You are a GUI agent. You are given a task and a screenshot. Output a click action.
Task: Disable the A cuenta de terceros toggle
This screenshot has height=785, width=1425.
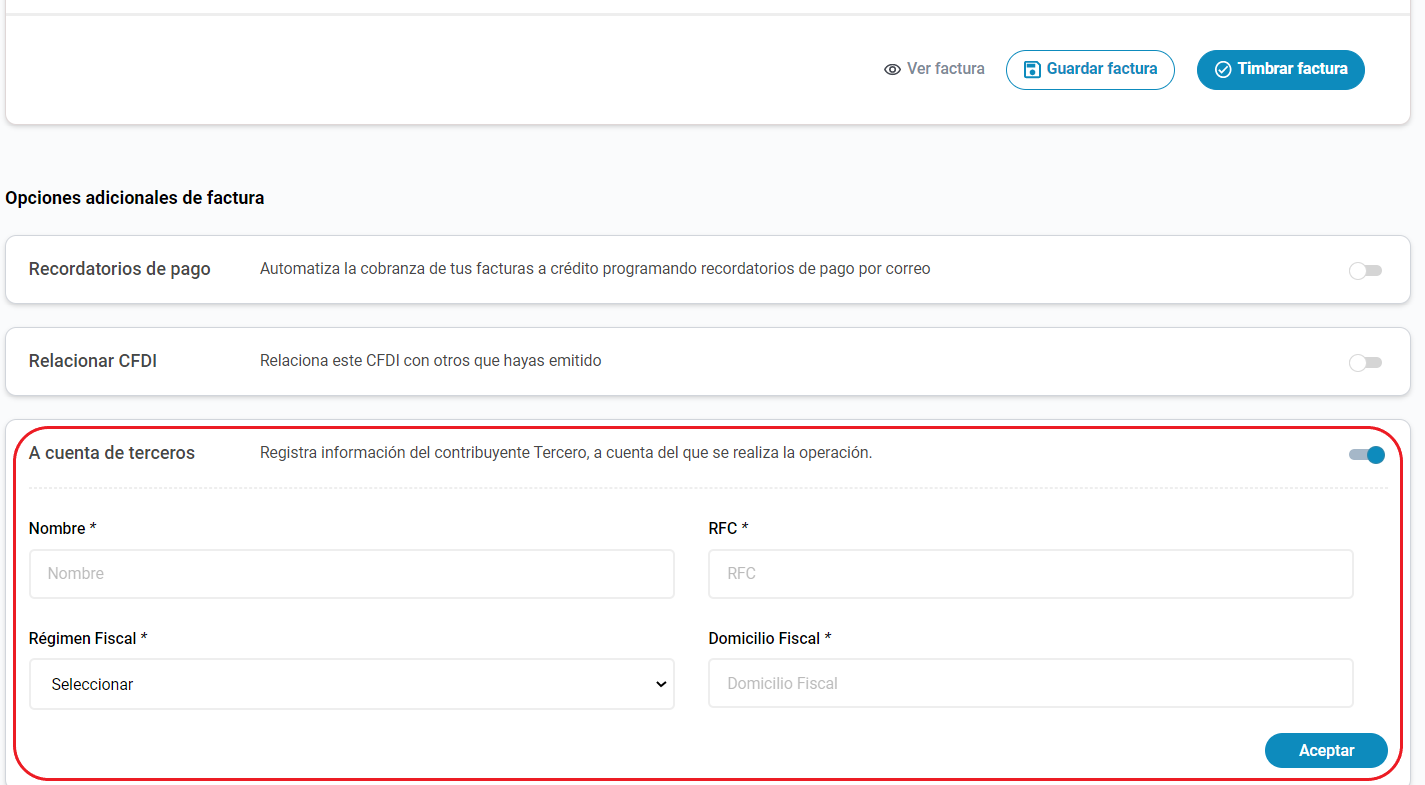pos(1366,455)
